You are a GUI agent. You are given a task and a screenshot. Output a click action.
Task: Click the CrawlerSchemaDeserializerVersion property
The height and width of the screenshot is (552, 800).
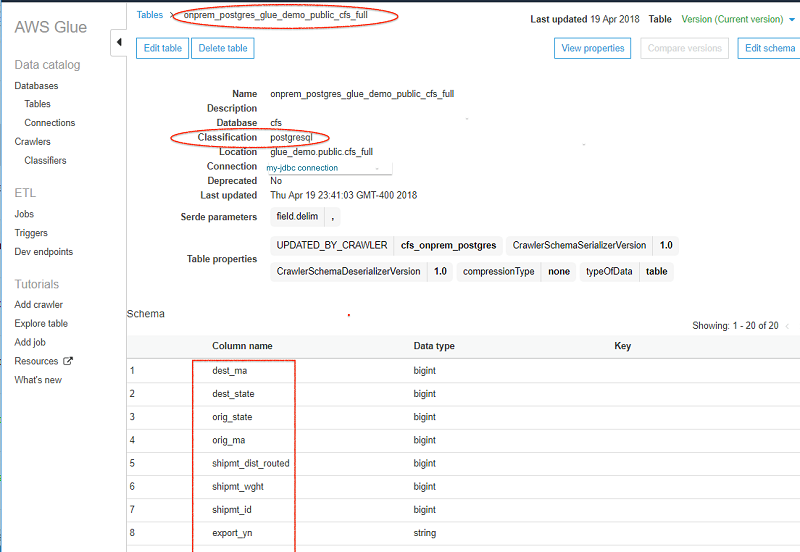click(348, 271)
